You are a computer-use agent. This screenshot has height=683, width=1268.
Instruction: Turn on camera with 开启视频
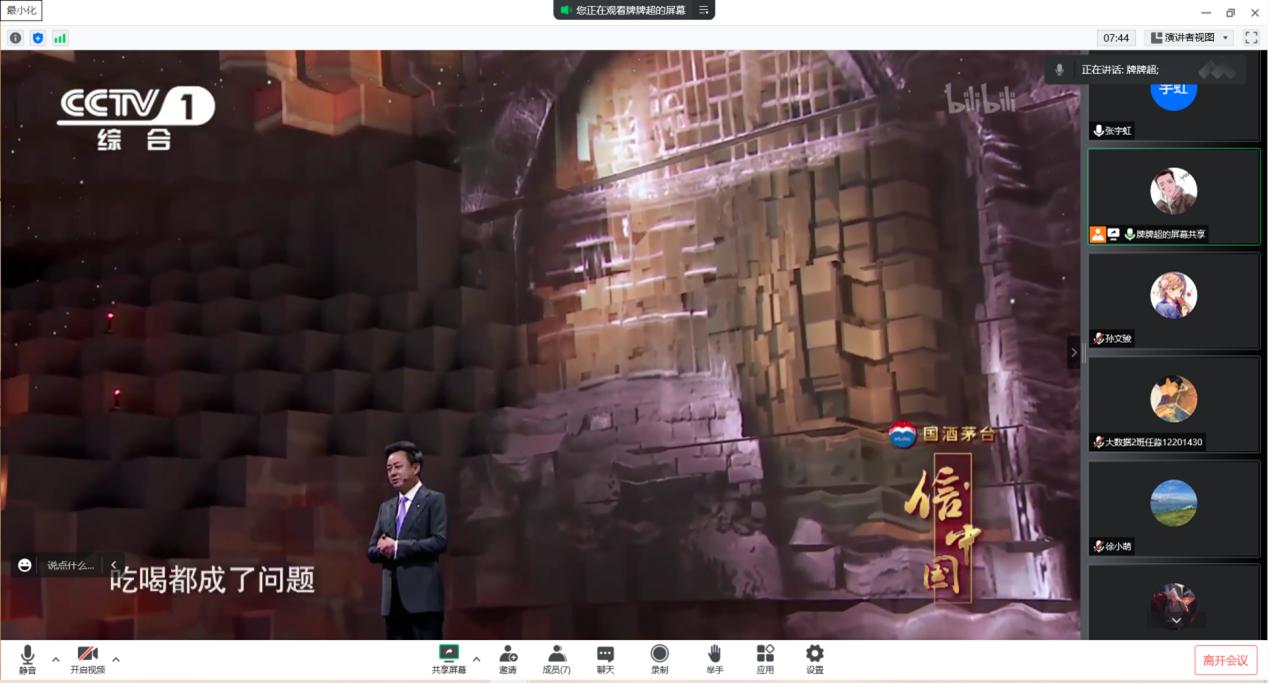coord(87,660)
